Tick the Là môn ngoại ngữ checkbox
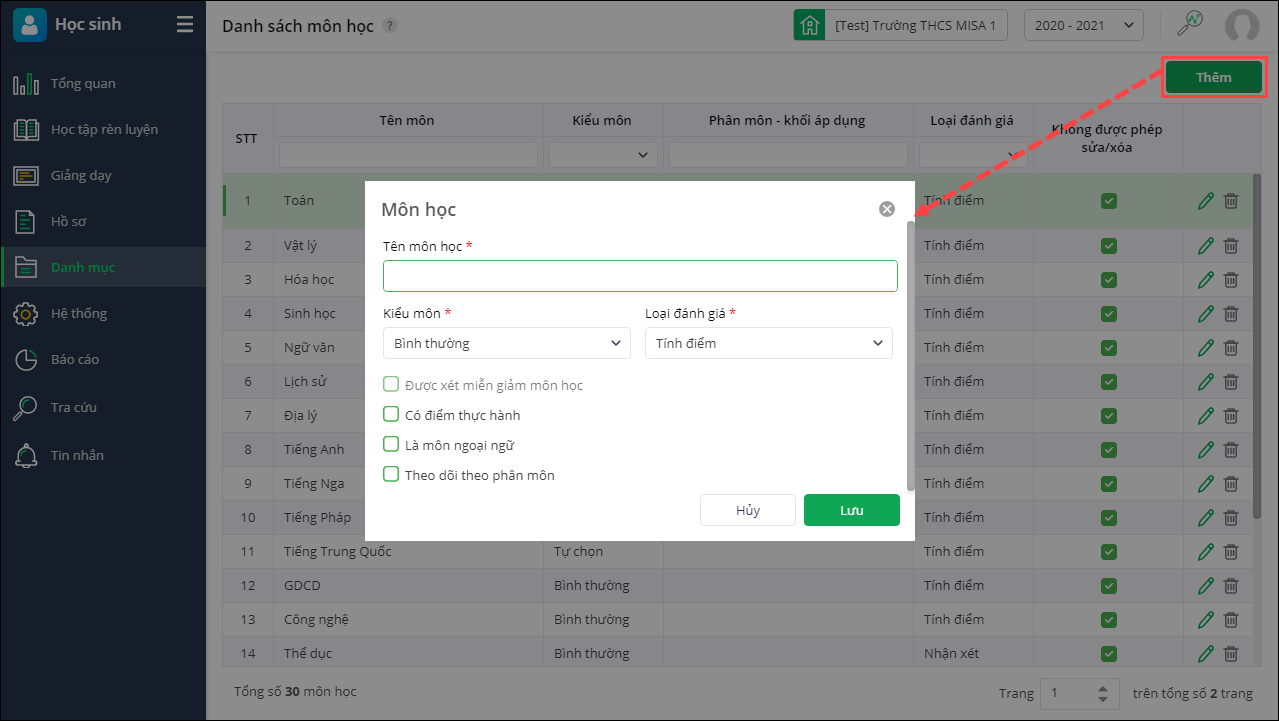The image size is (1279, 721). click(x=392, y=445)
